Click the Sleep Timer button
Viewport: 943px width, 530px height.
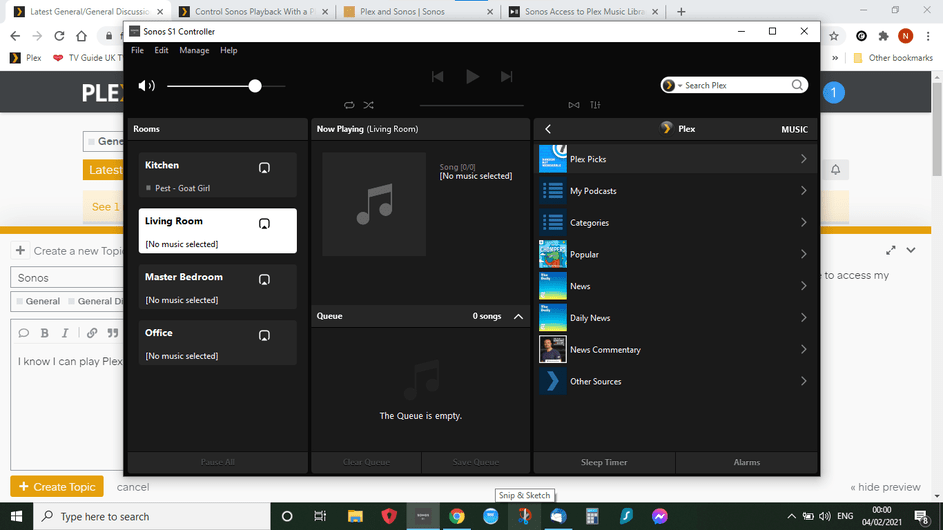tap(604, 462)
